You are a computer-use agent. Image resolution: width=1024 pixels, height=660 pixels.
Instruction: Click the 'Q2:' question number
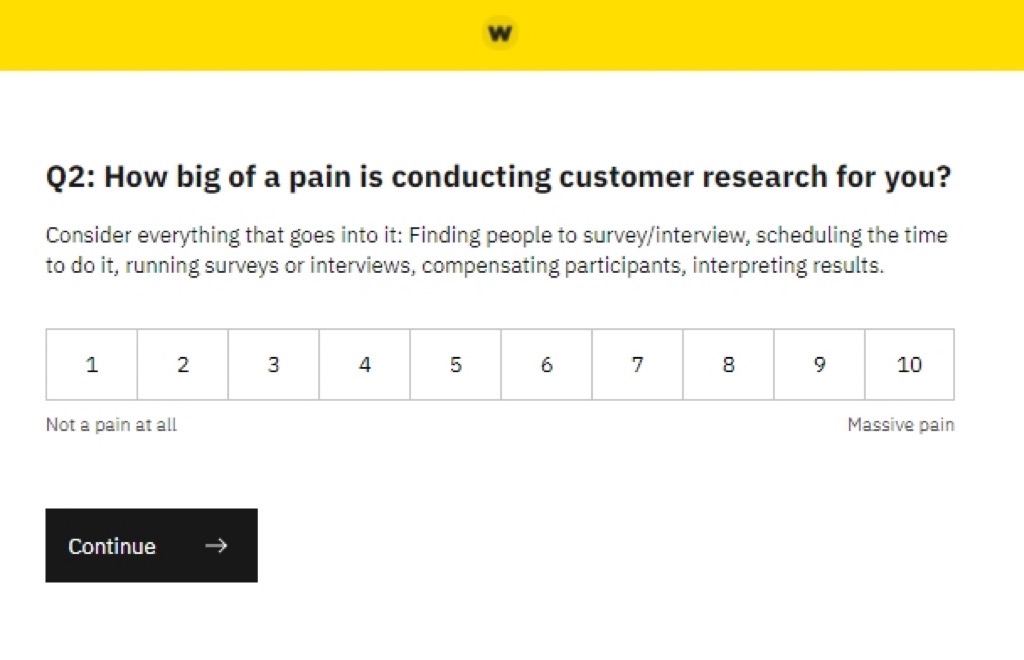pos(70,178)
